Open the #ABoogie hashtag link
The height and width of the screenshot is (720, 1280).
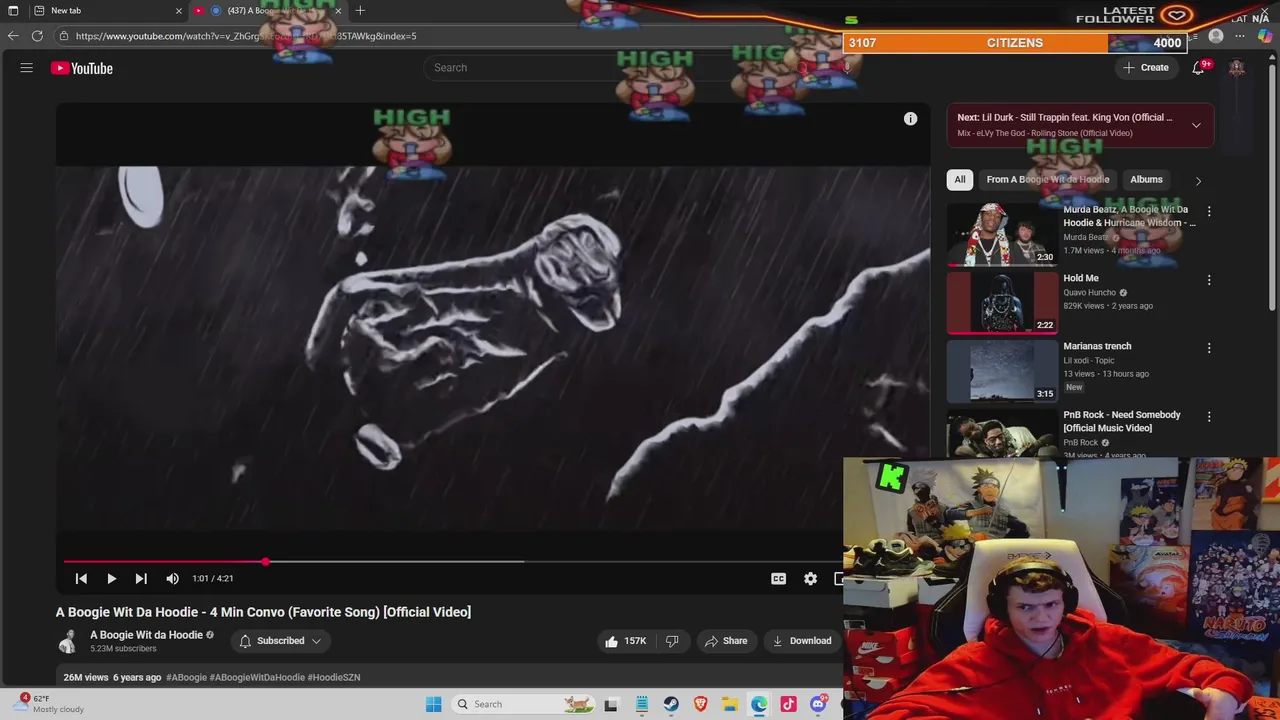click(186, 677)
